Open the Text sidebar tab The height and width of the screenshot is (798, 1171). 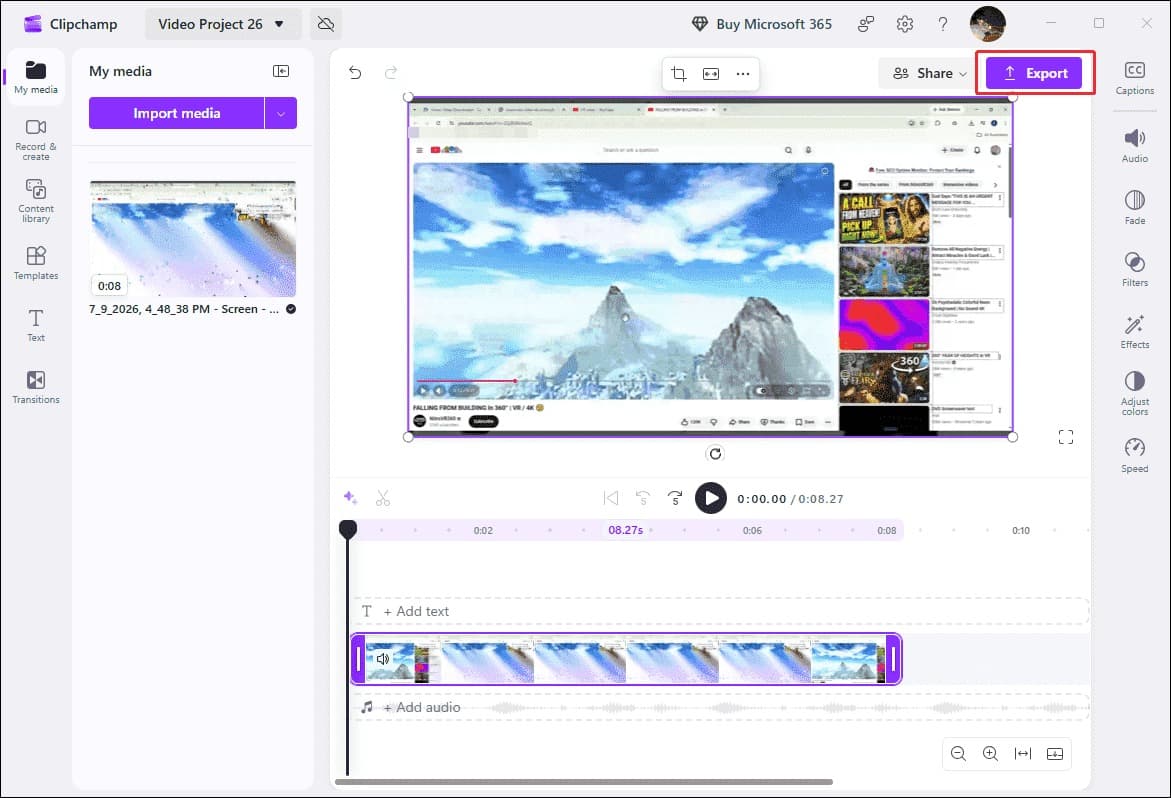pyautogui.click(x=35, y=325)
